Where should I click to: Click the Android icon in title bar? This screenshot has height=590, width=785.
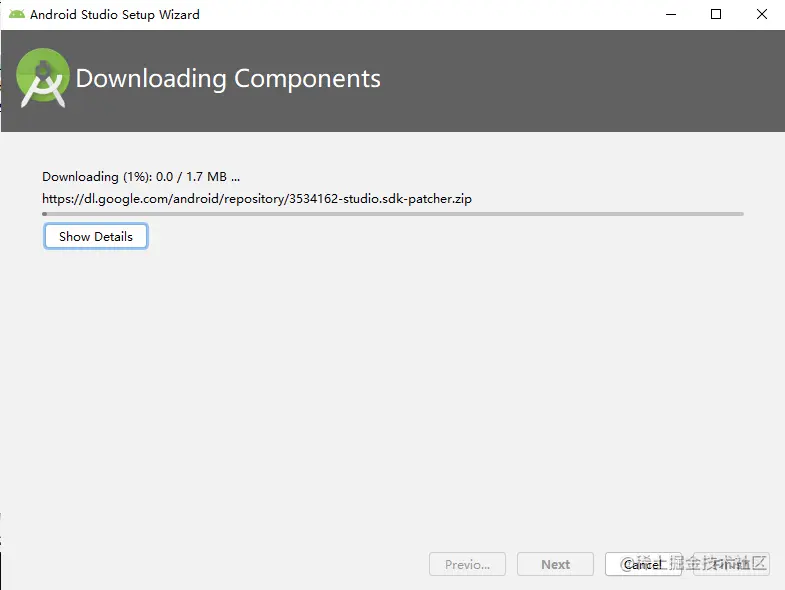(17, 14)
